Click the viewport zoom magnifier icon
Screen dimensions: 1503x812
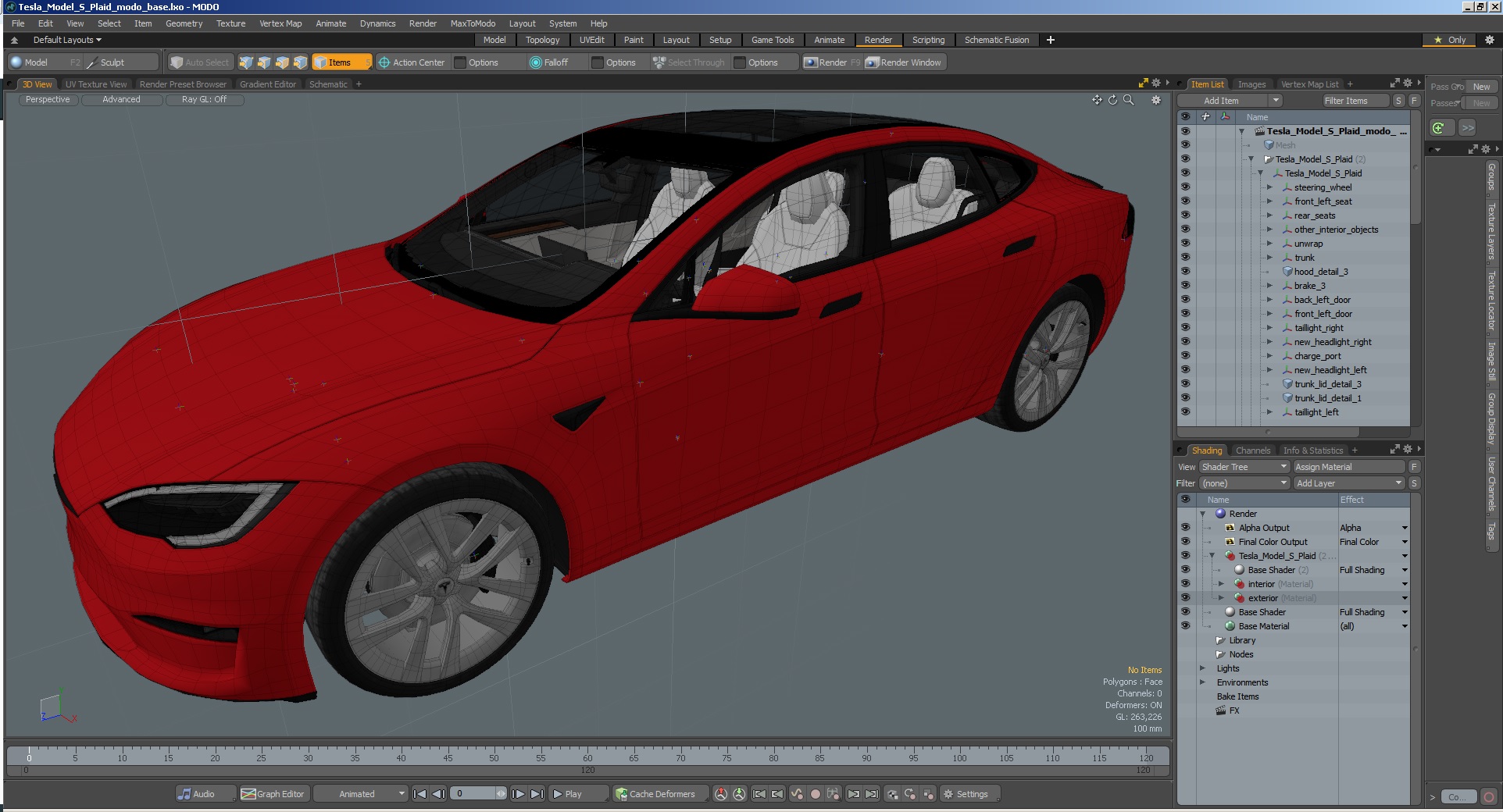click(1128, 100)
